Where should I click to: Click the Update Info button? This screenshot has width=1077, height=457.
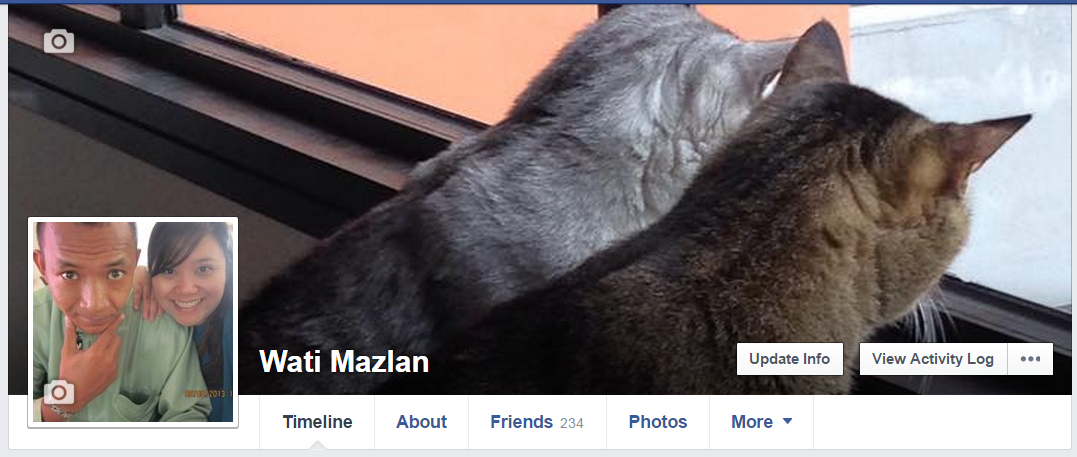[790, 359]
